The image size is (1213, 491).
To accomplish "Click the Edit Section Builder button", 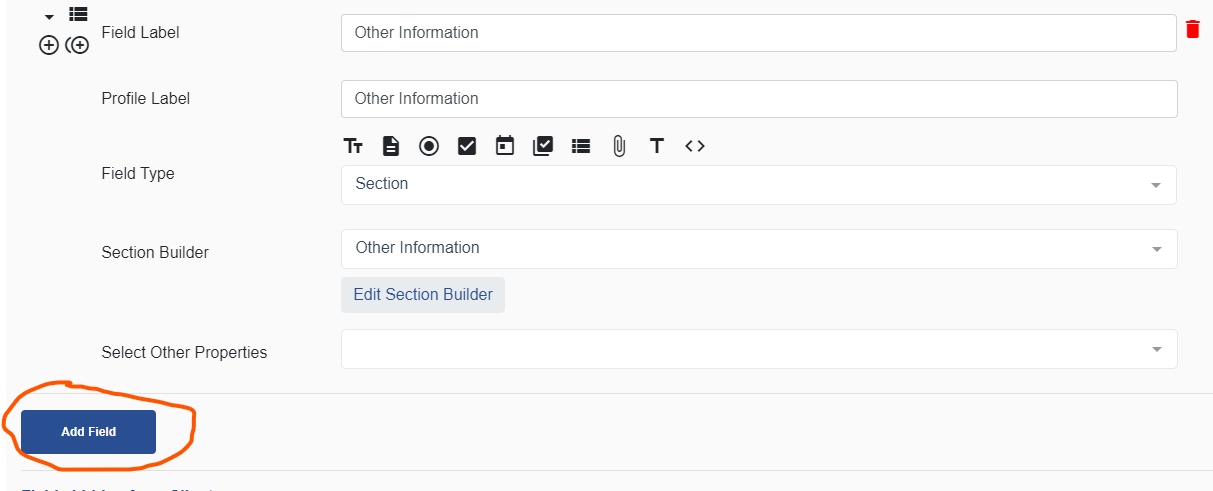I will pos(423,295).
